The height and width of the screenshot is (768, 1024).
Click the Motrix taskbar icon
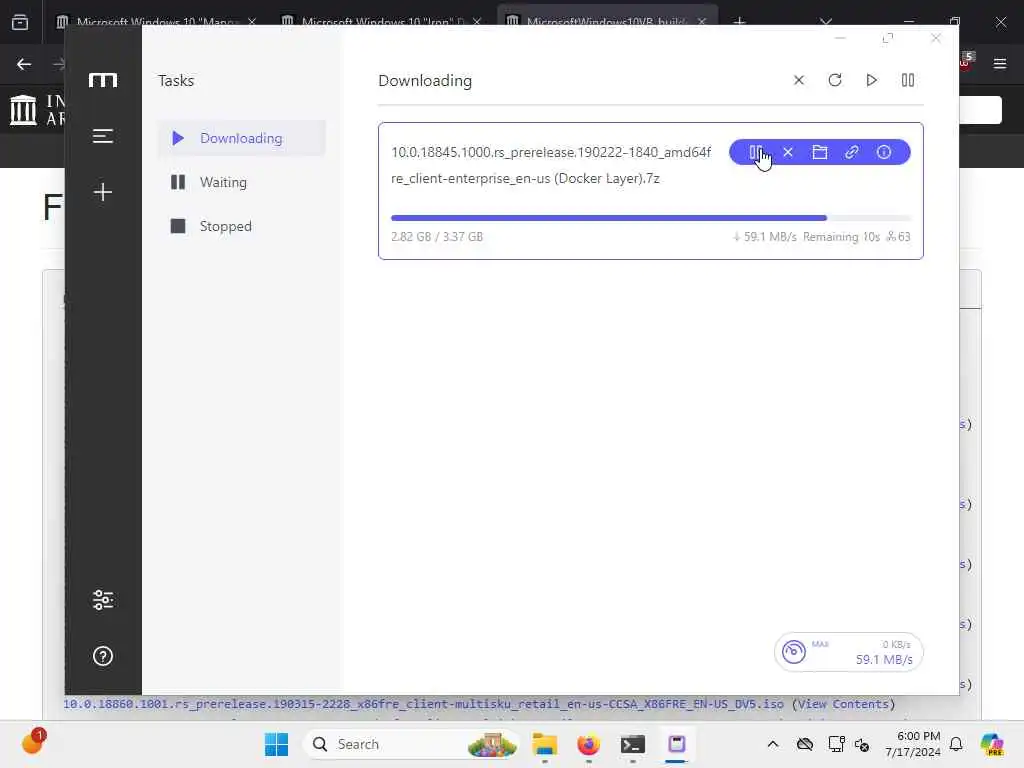677,744
